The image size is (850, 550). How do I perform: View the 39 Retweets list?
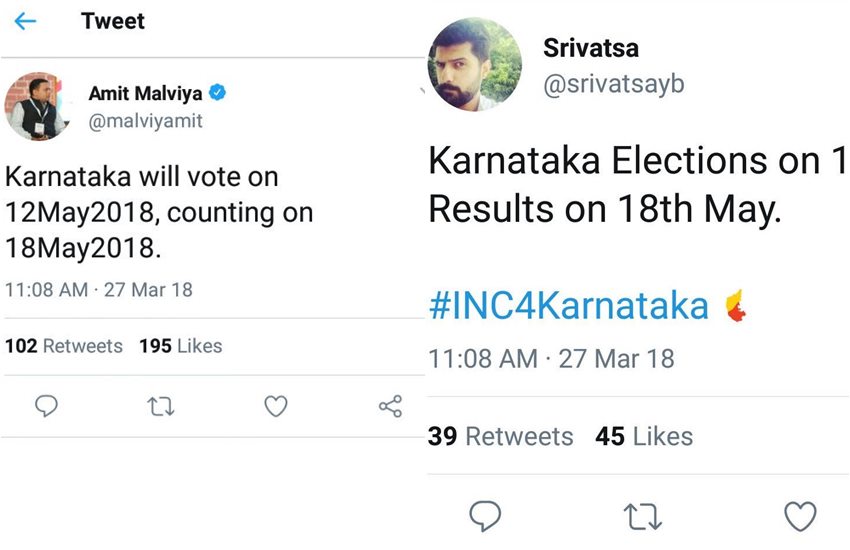pos(500,436)
